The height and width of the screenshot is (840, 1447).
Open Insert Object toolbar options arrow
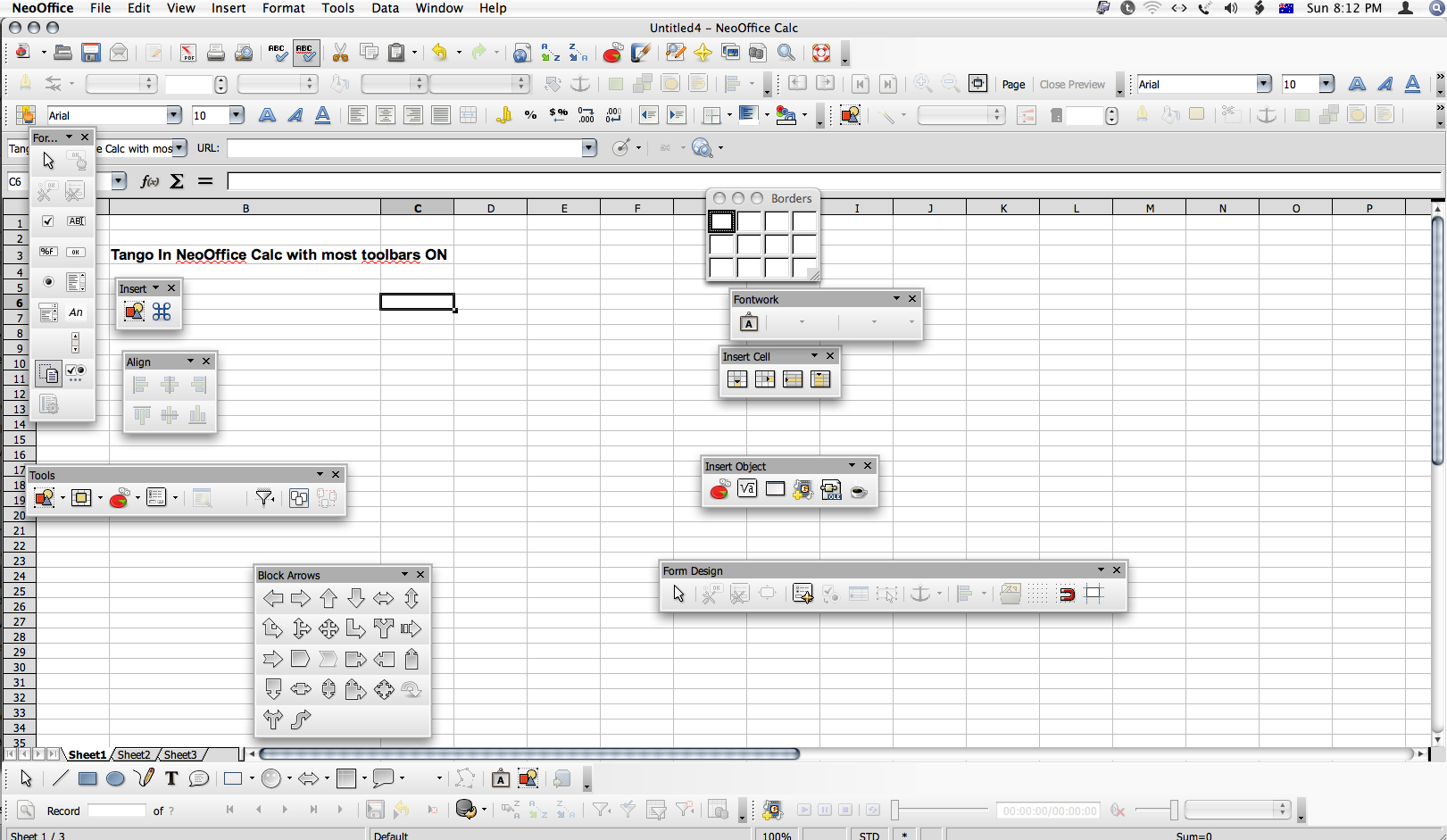(x=852, y=465)
